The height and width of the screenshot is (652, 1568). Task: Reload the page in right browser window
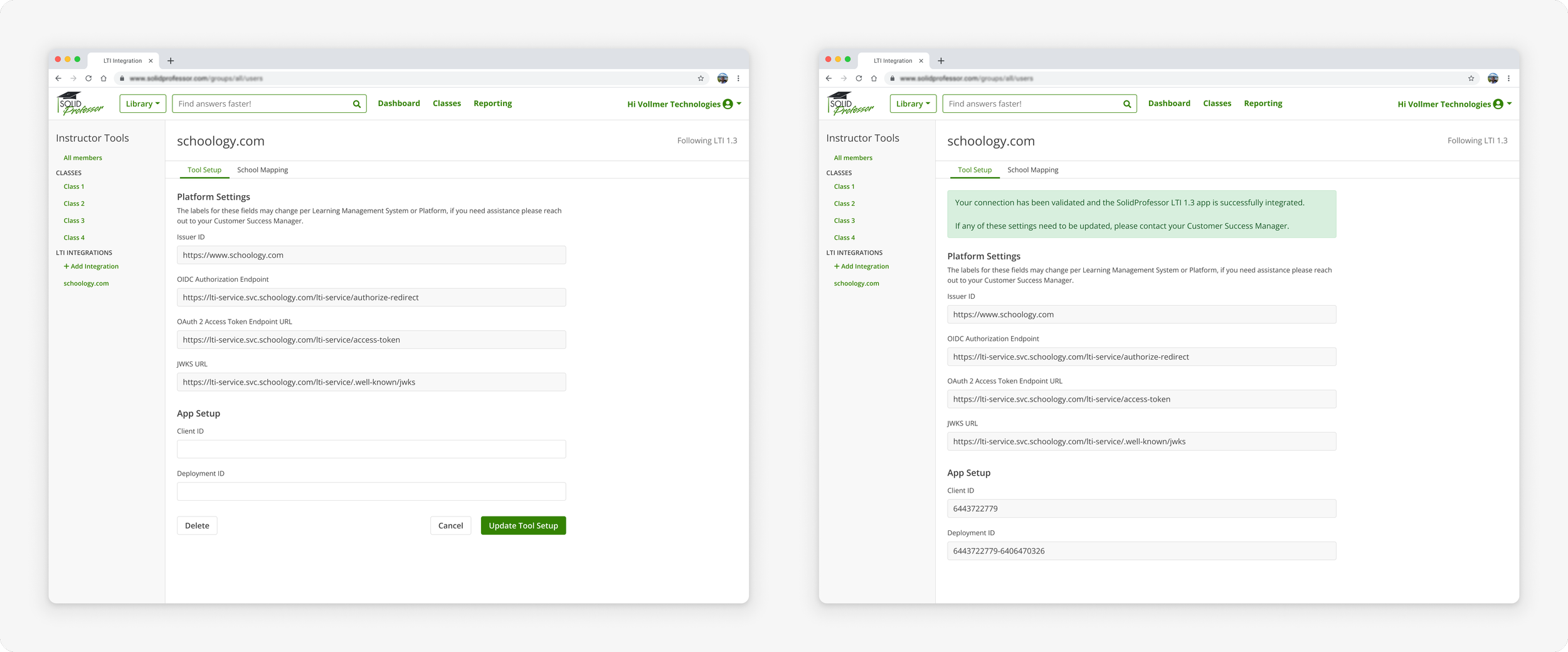tap(859, 78)
